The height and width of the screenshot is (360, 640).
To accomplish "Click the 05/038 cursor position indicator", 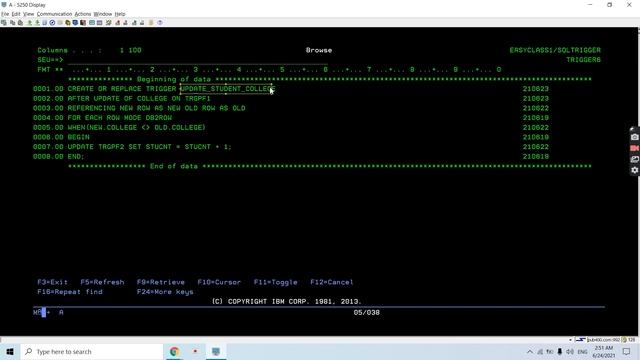I will (367, 312).
